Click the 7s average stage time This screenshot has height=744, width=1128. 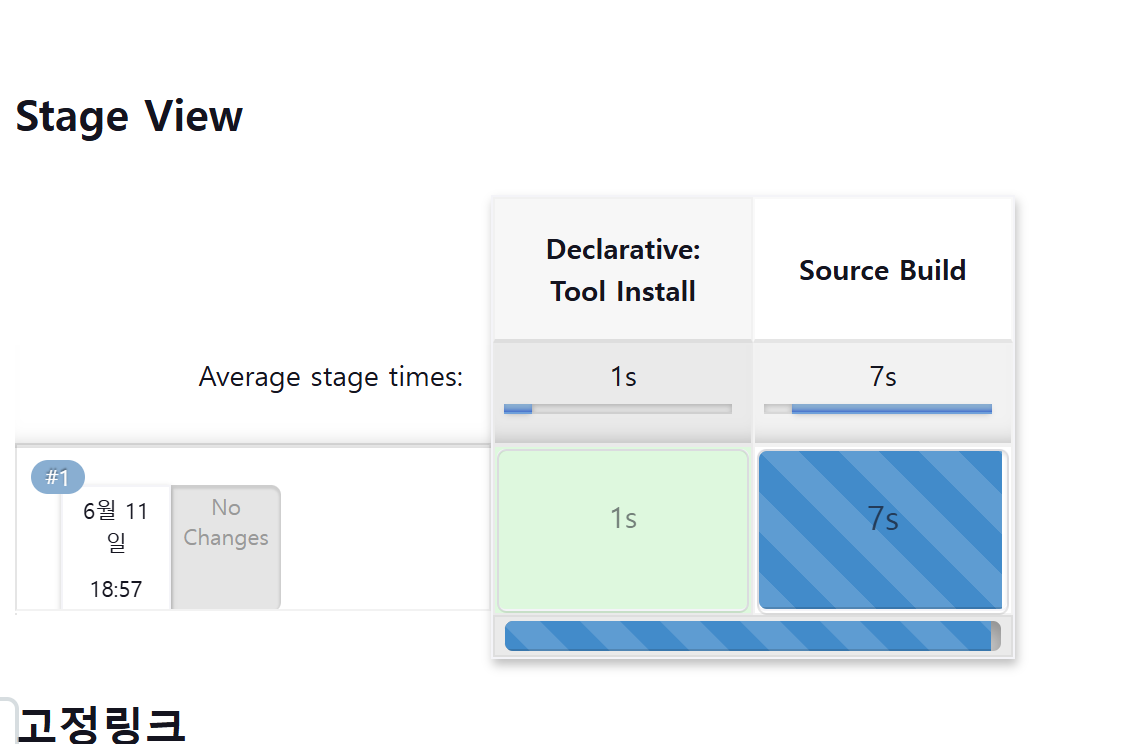coord(882,377)
